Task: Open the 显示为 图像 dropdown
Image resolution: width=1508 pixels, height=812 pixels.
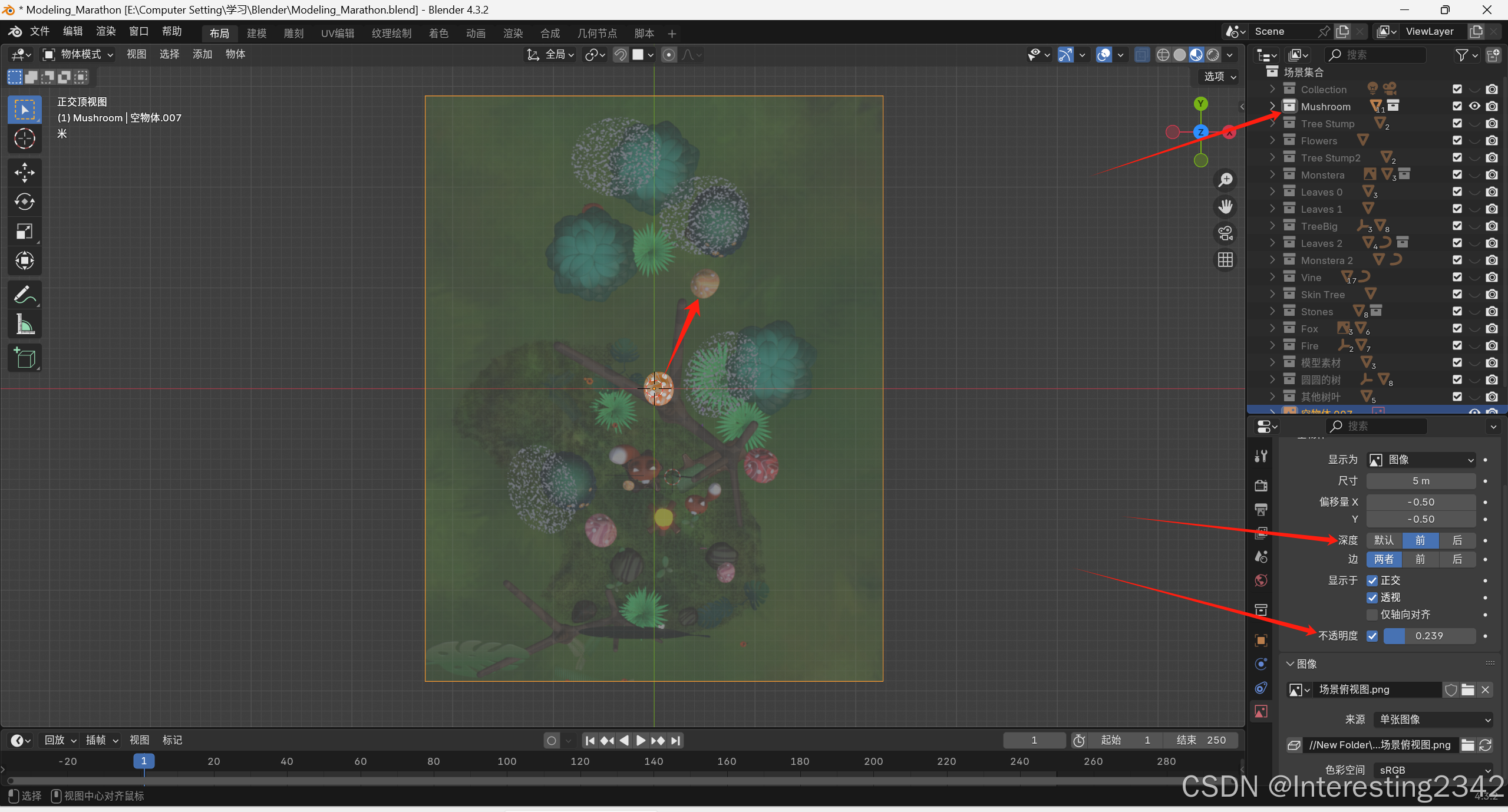Action: pos(1421,460)
